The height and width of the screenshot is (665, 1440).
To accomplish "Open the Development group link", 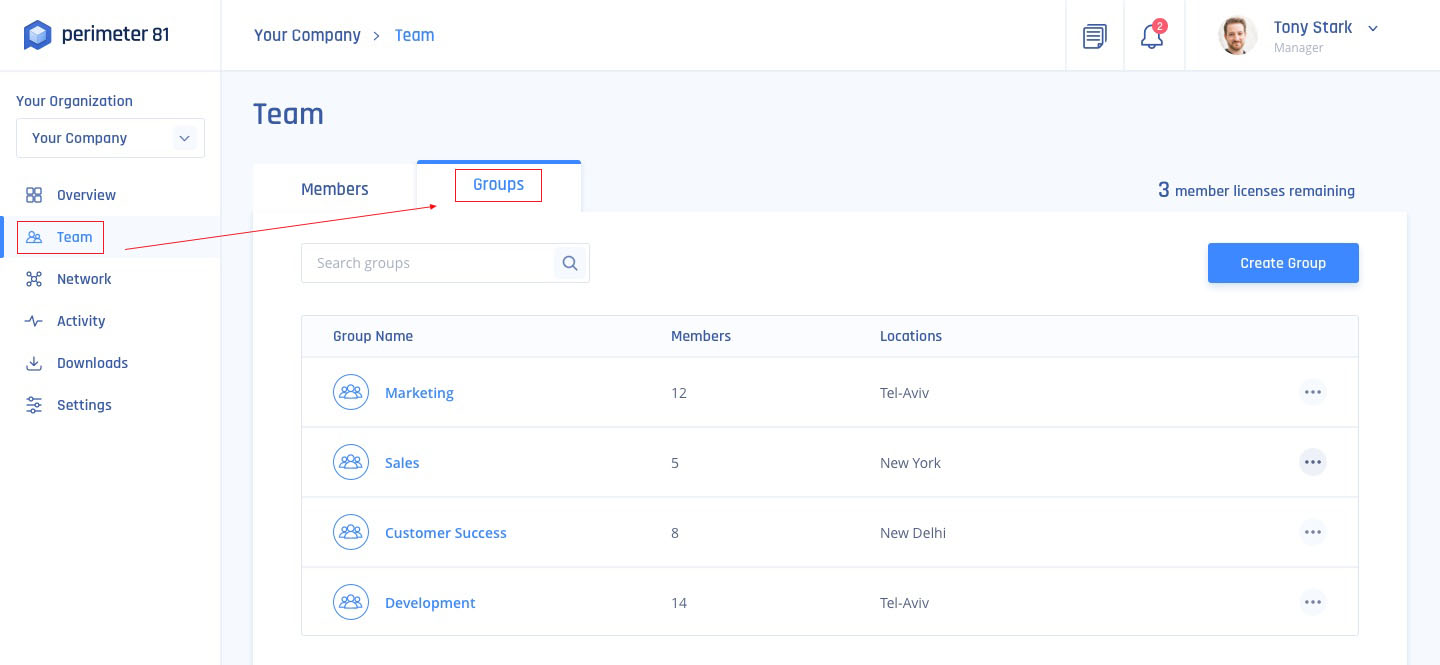I will pos(430,603).
